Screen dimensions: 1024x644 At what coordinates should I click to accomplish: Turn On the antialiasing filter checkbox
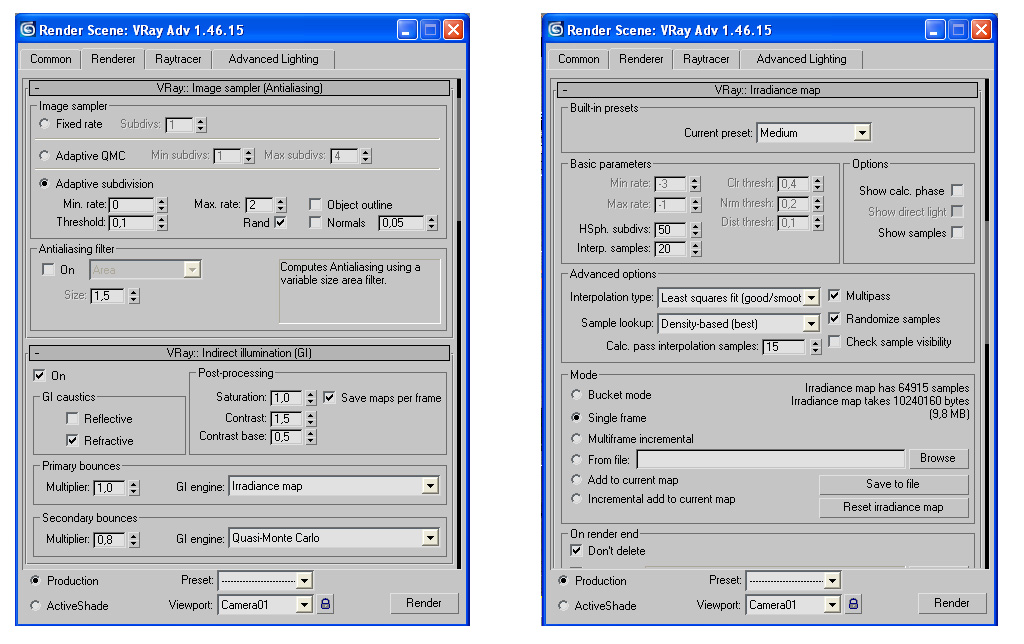48,269
